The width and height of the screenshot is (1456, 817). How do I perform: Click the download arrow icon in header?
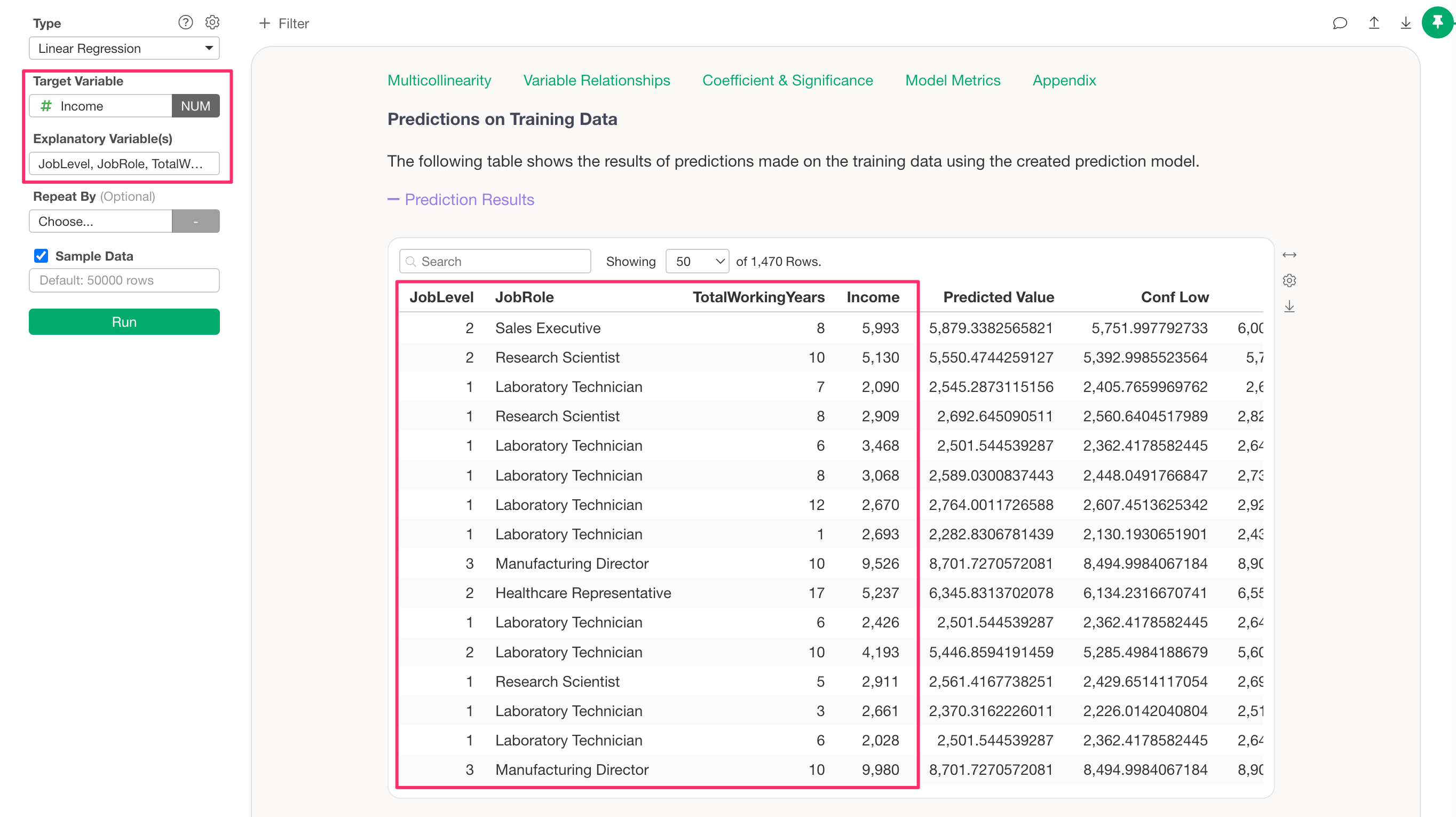tap(1406, 23)
